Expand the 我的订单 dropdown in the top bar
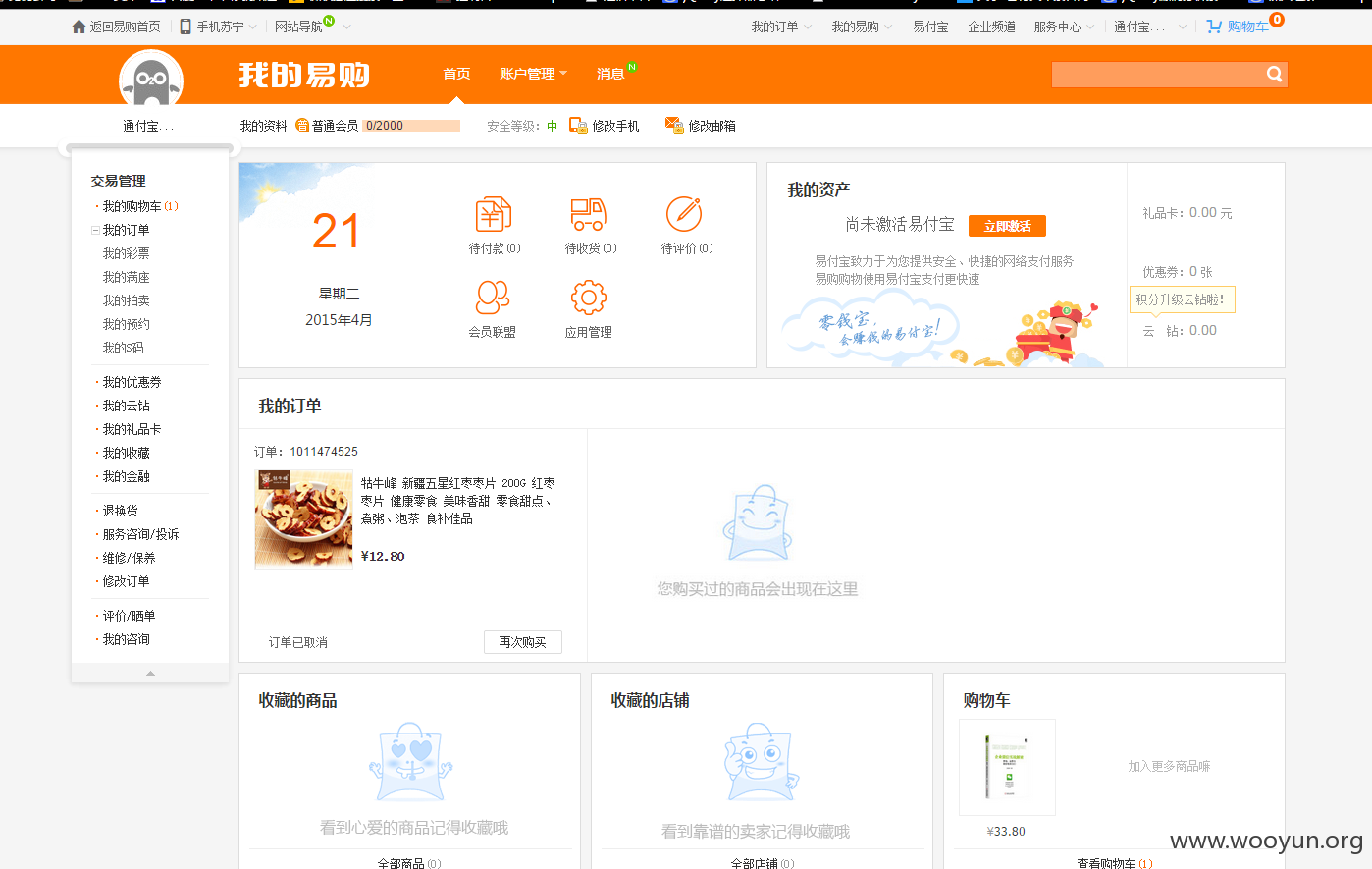 click(808, 27)
